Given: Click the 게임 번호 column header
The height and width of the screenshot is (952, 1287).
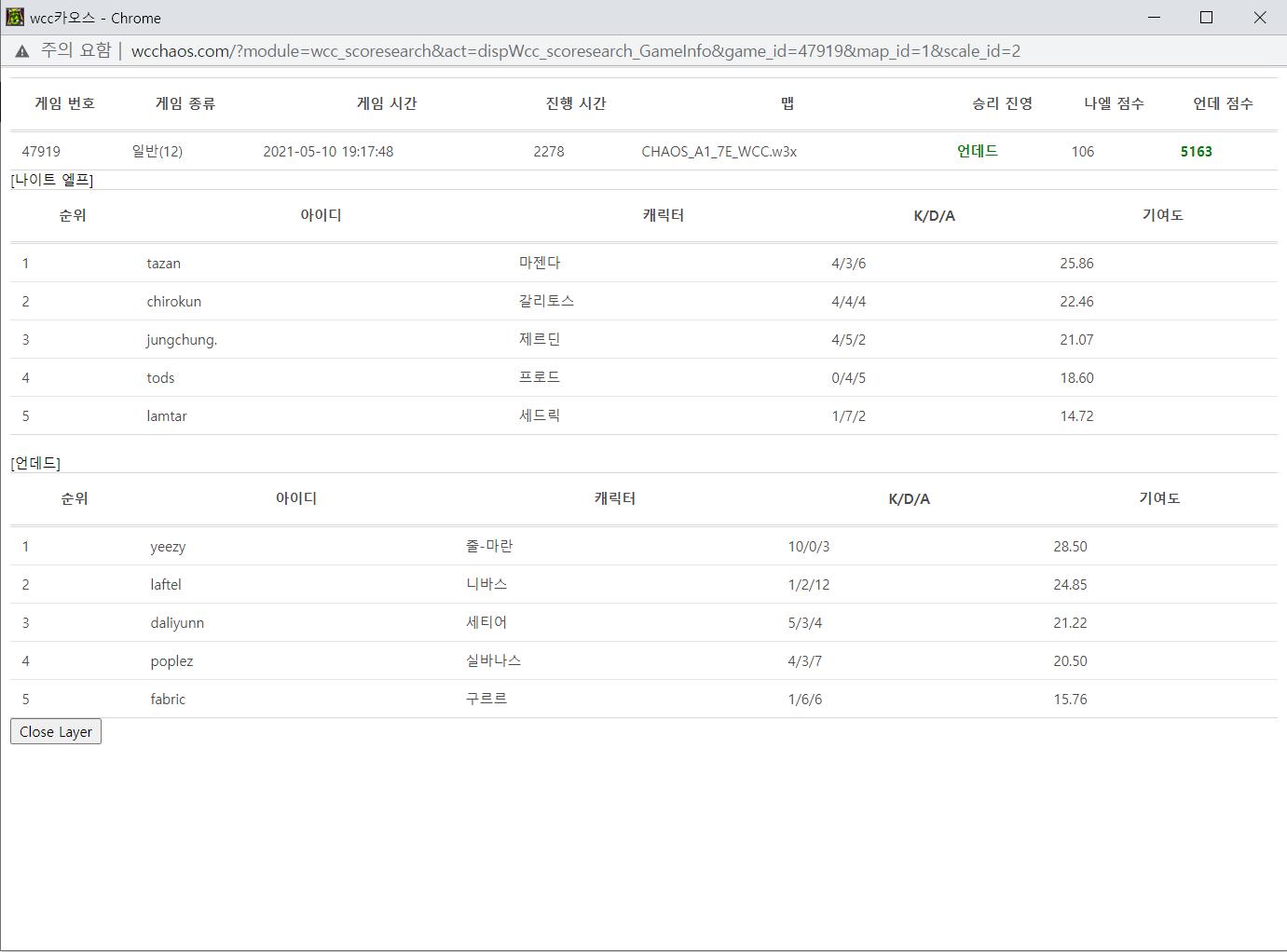Looking at the screenshot, I should [65, 103].
